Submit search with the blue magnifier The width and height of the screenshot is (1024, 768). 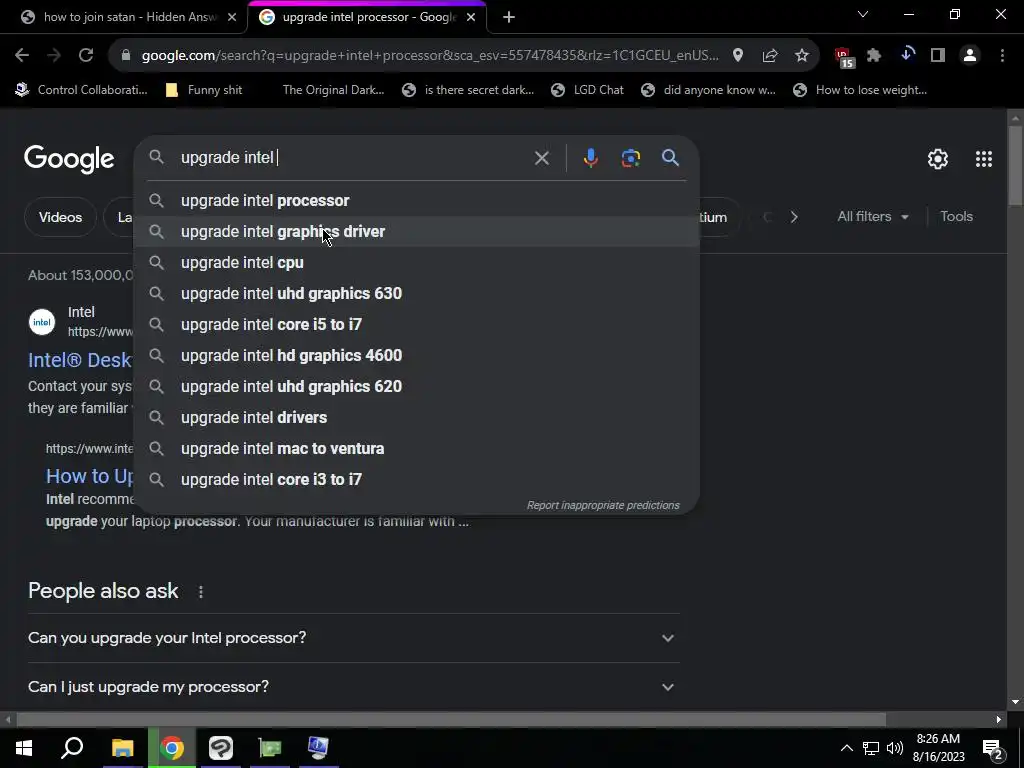[670, 157]
